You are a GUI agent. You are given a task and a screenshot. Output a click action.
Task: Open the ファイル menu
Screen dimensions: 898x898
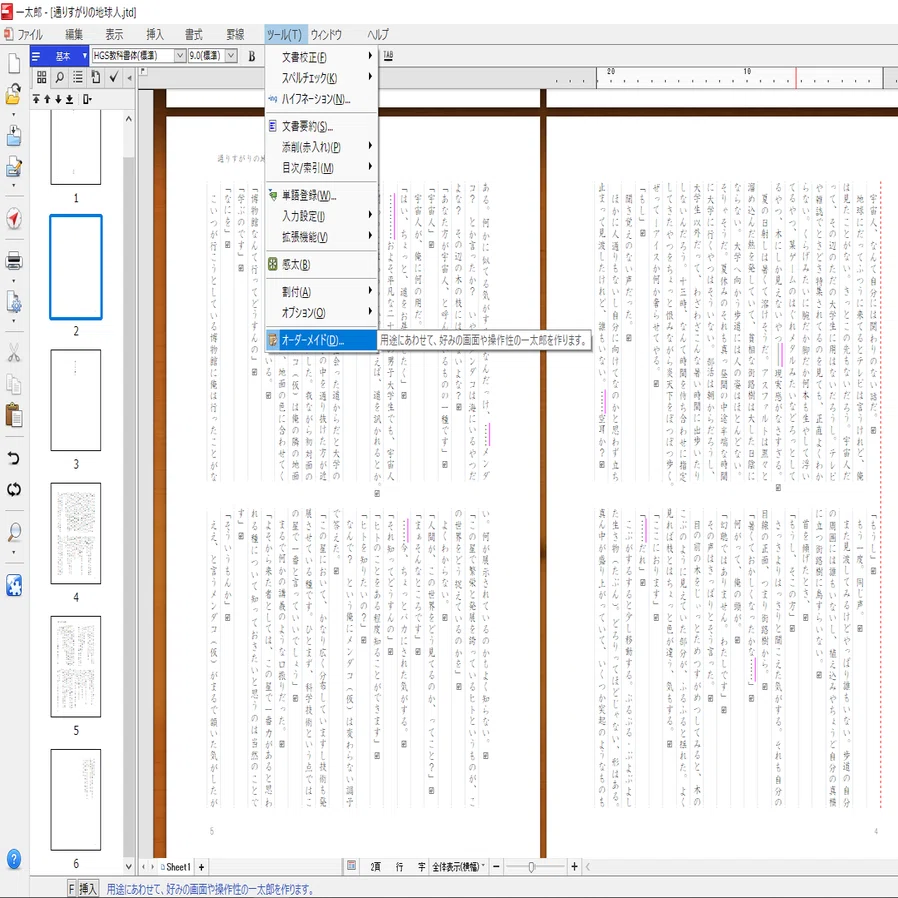[x=24, y=34]
